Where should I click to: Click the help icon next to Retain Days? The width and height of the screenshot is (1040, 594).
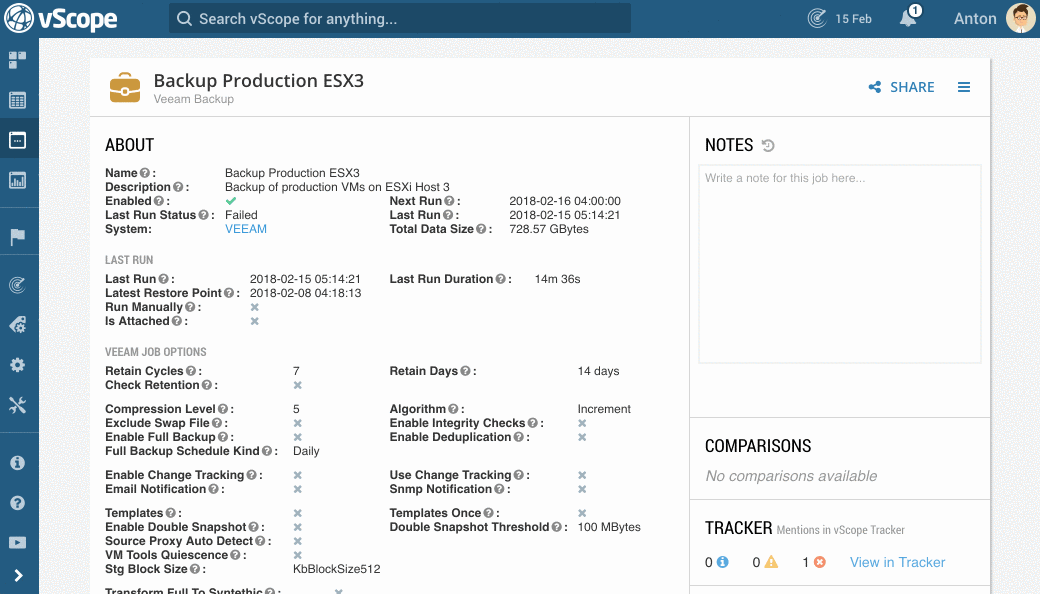(x=465, y=371)
